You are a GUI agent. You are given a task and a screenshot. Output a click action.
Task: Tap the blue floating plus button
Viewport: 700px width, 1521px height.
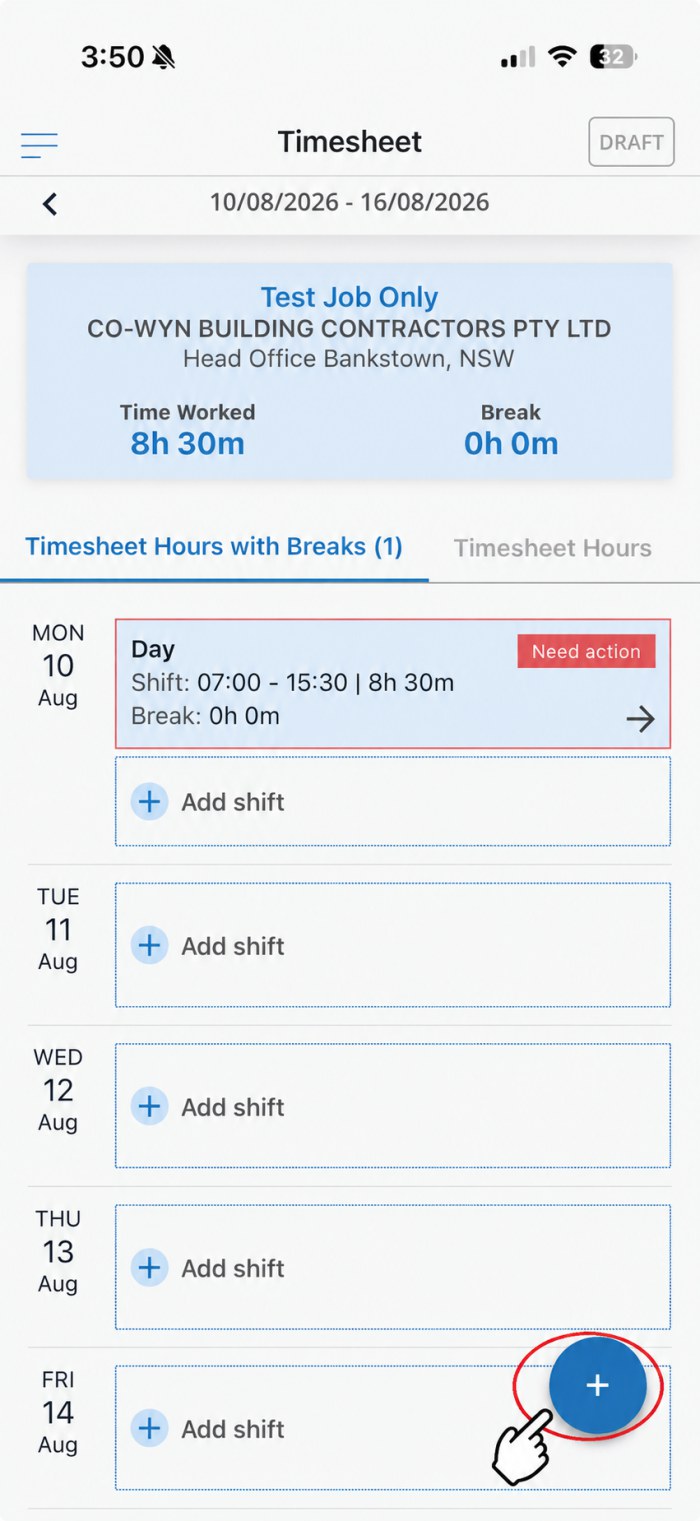[597, 1385]
